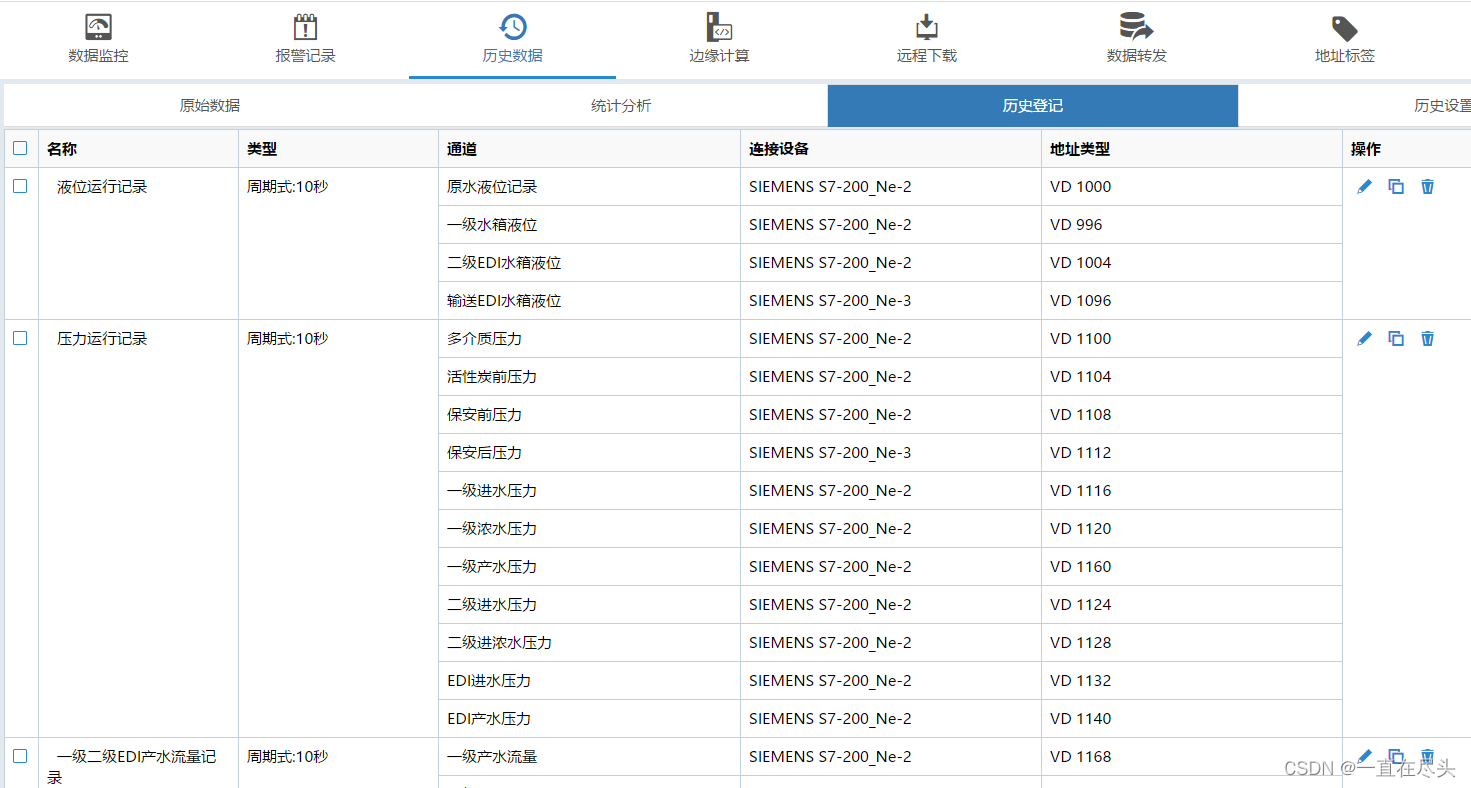Select the 压力运行记录 name cell
Screen dimensions: 1471x788
click(138, 529)
